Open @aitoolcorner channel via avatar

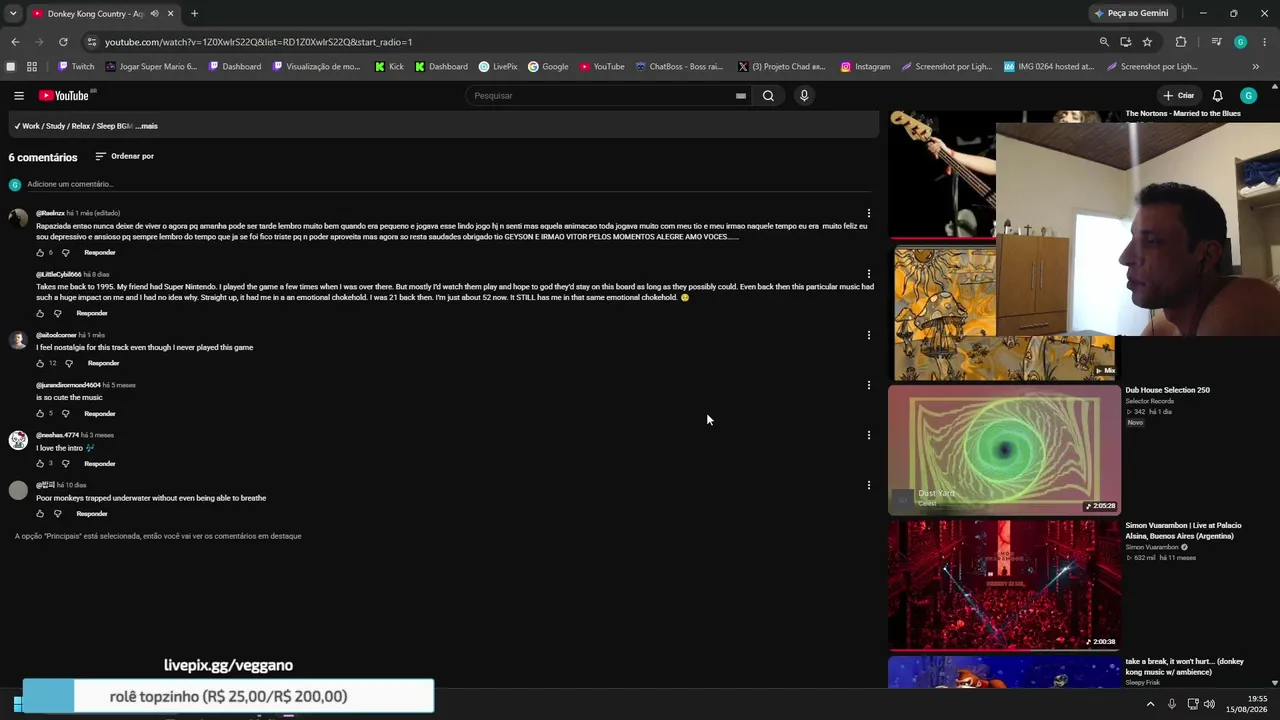18,340
